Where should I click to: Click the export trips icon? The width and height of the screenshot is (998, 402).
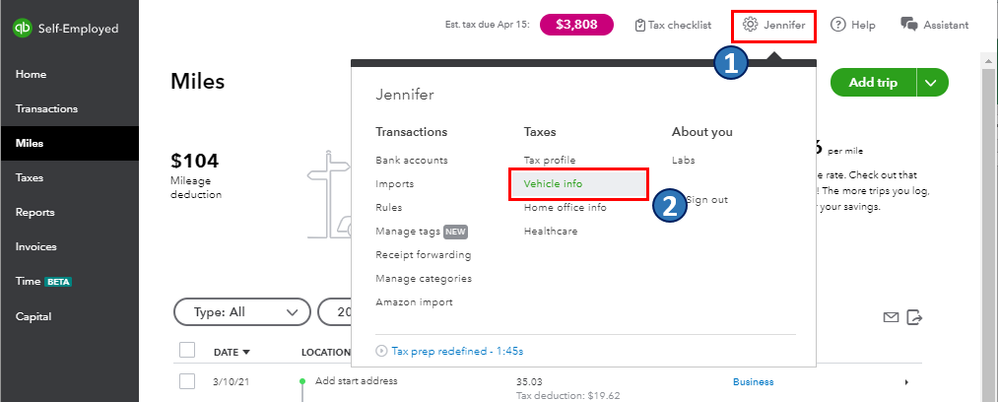[913, 318]
